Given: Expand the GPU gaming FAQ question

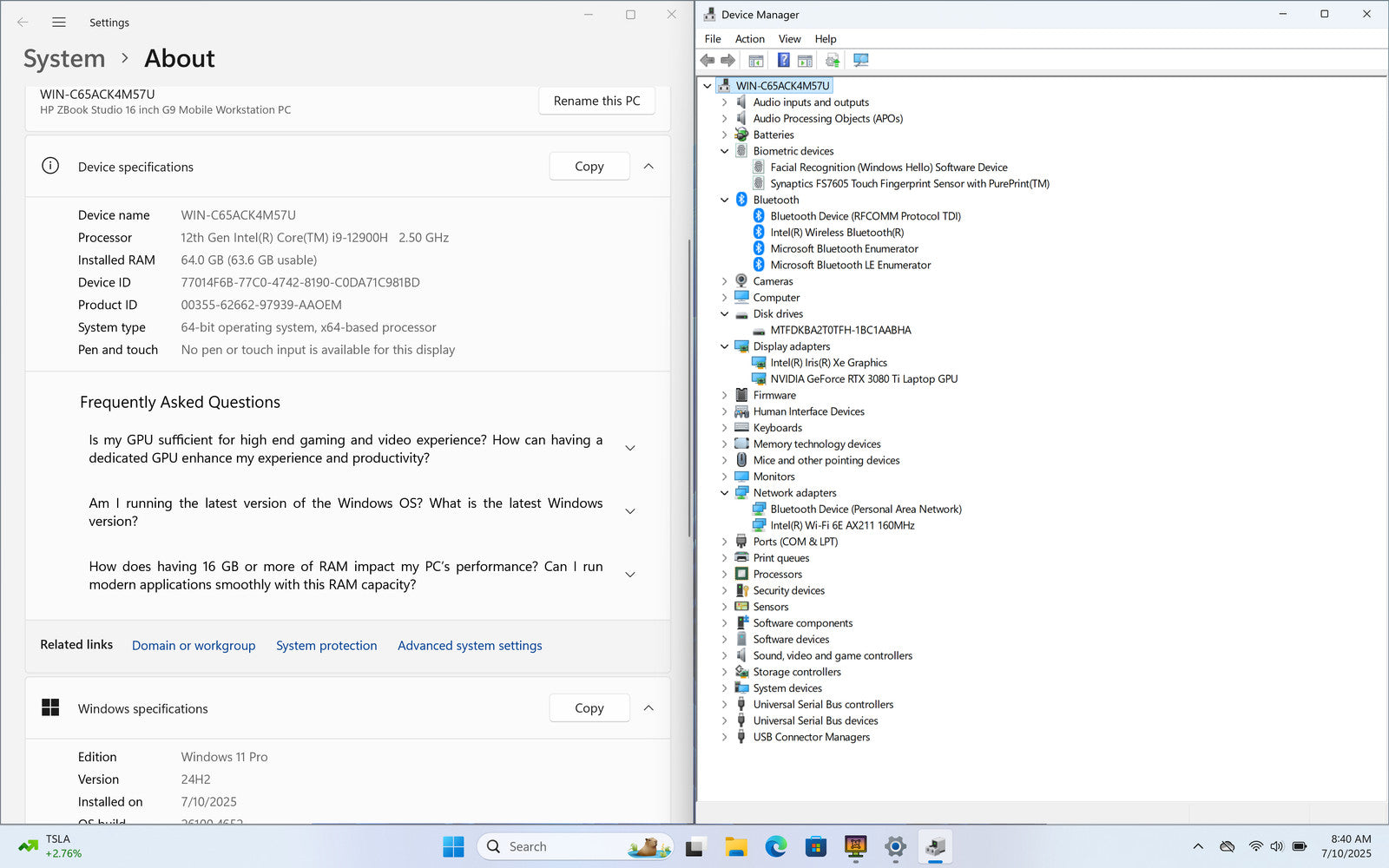Looking at the screenshot, I should [x=630, y=449].
